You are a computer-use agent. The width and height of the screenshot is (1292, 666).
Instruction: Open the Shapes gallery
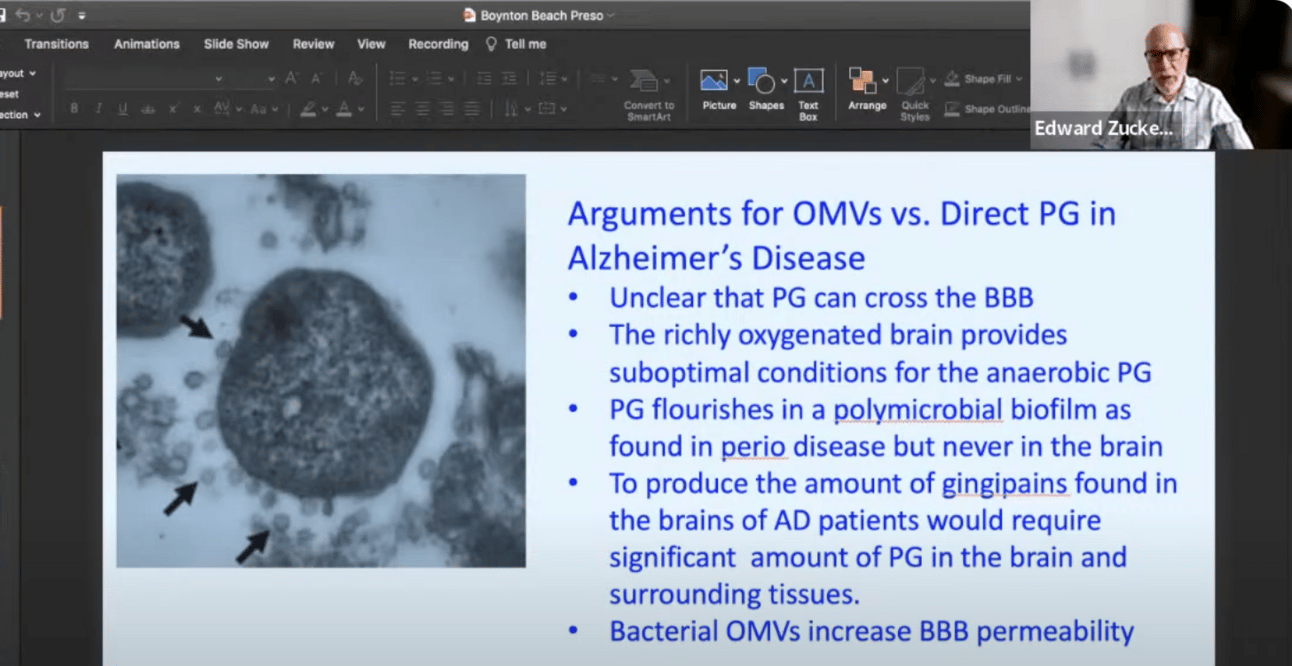766,88
